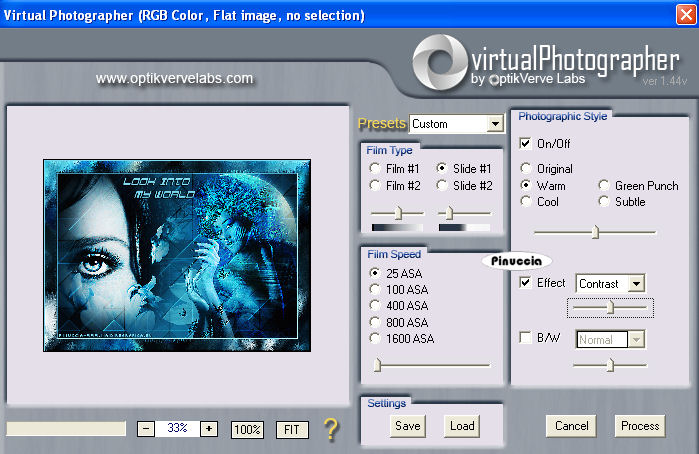Click the FIT preview button
This screenshot has width=699, height=454.
tap(292, 429)
